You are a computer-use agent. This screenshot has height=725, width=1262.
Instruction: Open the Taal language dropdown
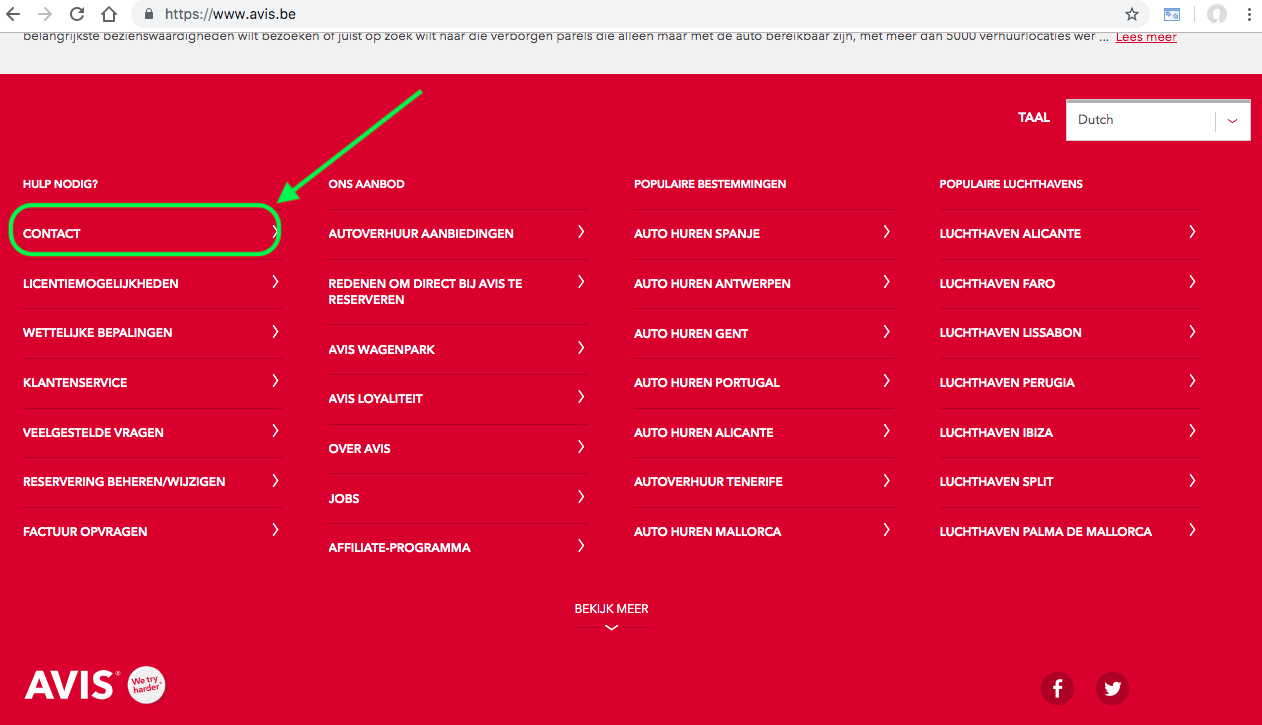(1158, 120)
